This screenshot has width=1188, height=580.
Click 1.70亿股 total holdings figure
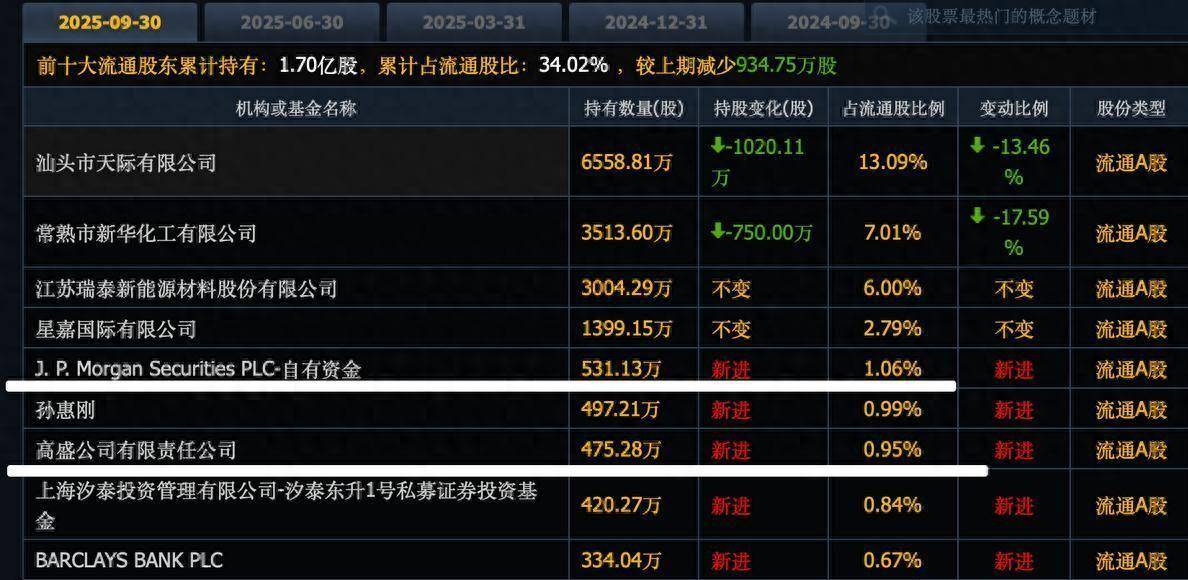(317, 66)
